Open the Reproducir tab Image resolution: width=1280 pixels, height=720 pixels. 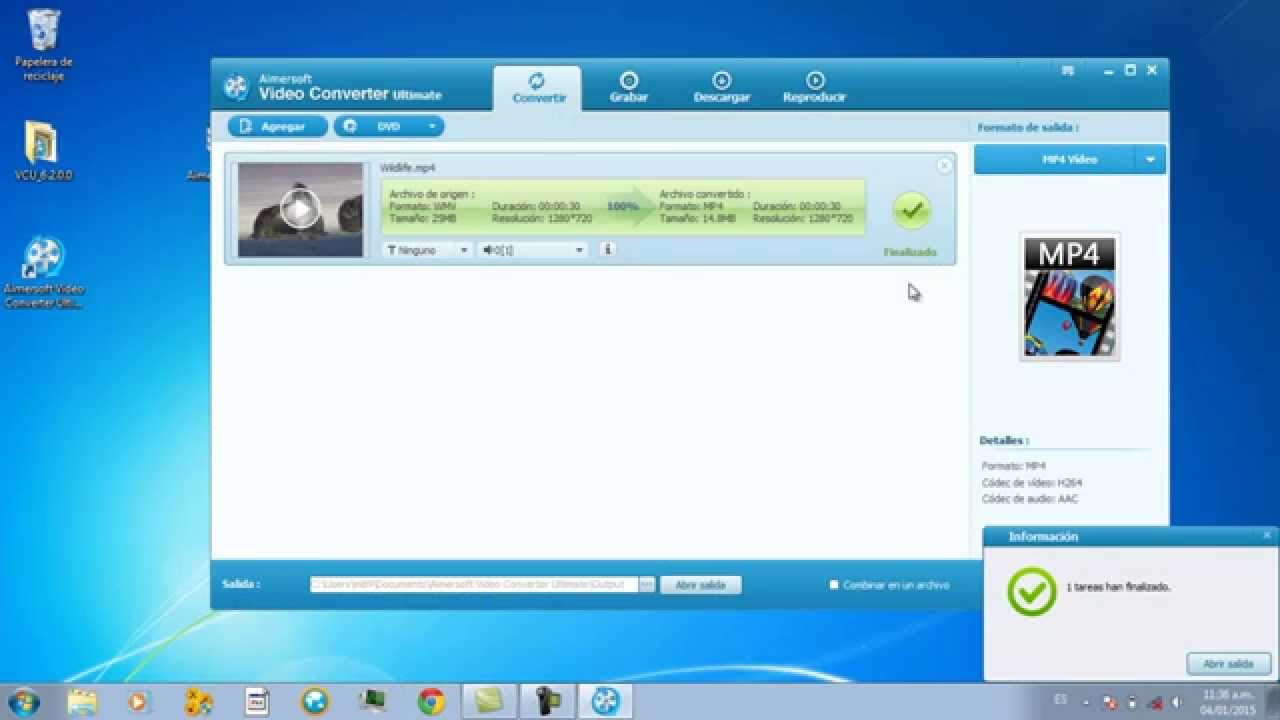pyautogui.click(x=814, y=88)
